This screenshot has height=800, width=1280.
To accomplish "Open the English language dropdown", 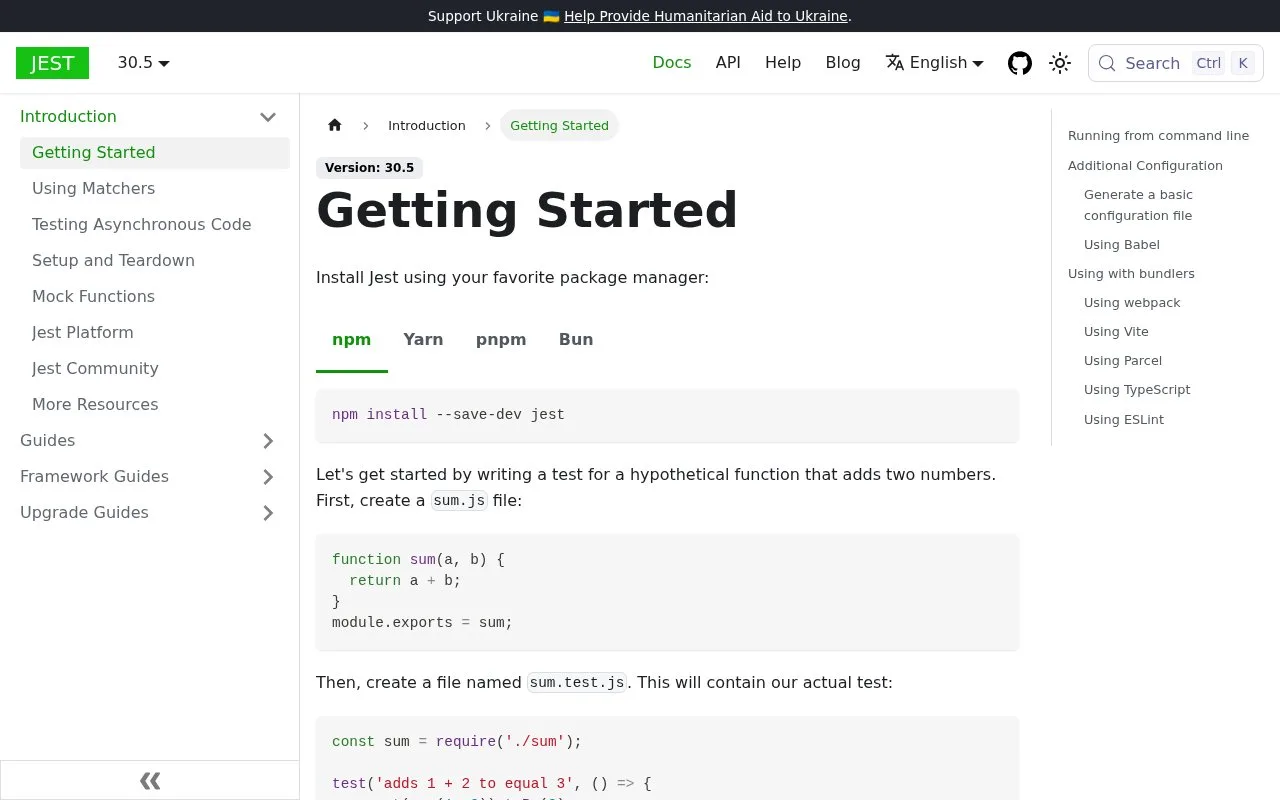I will (x=934, y=62).
